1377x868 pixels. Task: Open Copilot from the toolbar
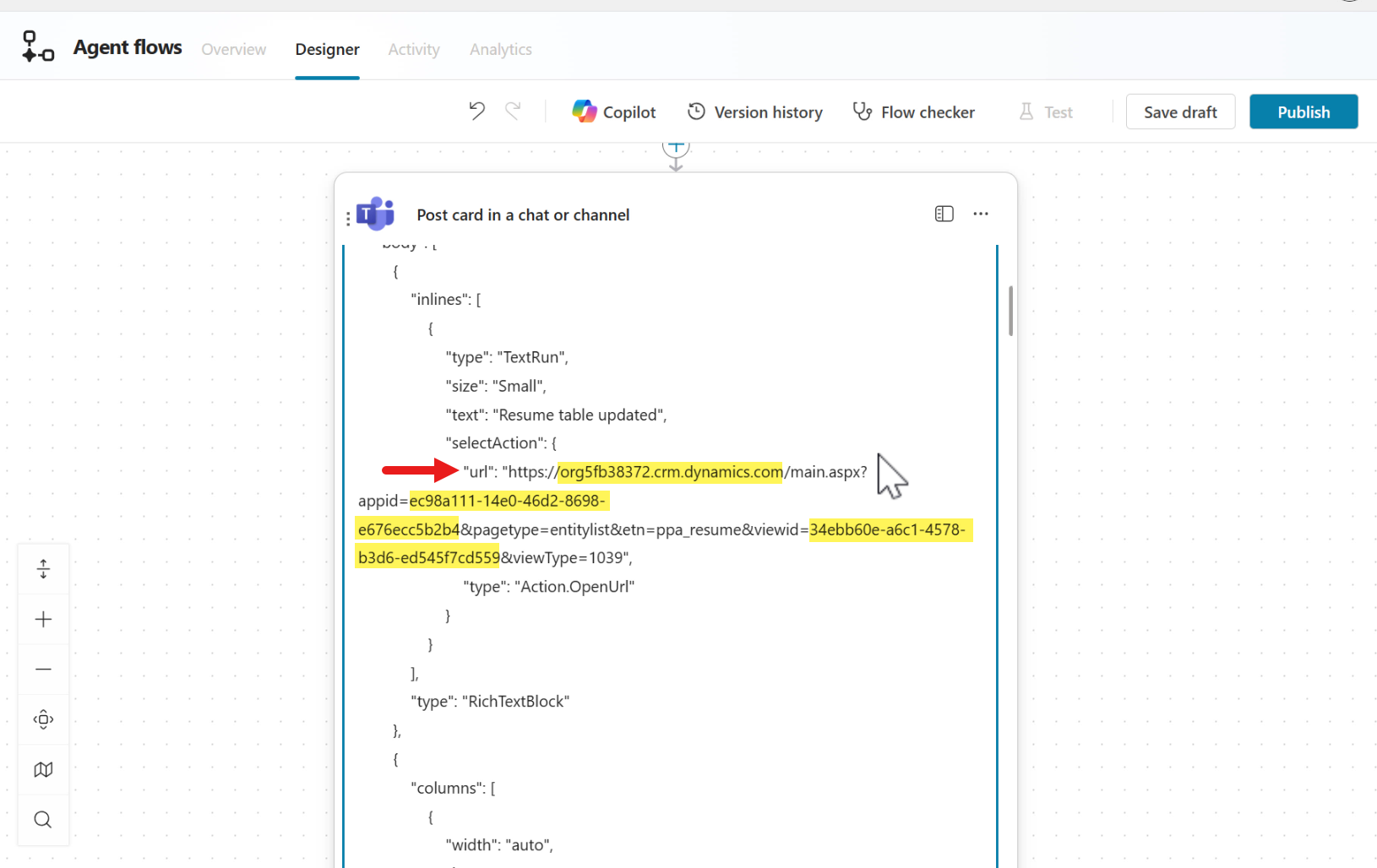coord(614,111)
